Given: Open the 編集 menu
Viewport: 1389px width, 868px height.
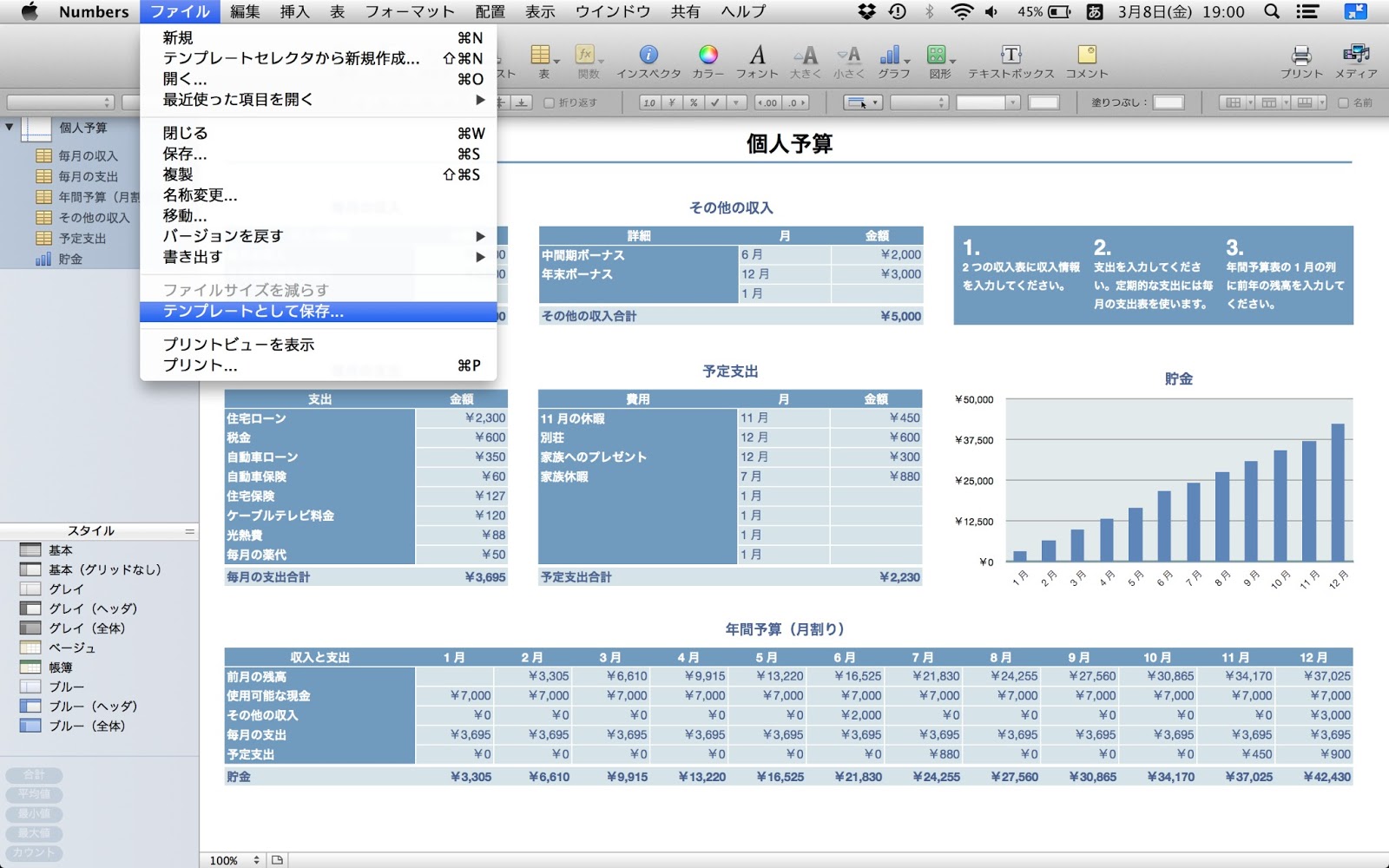Looking at the screenshot, I should point(245,11).
